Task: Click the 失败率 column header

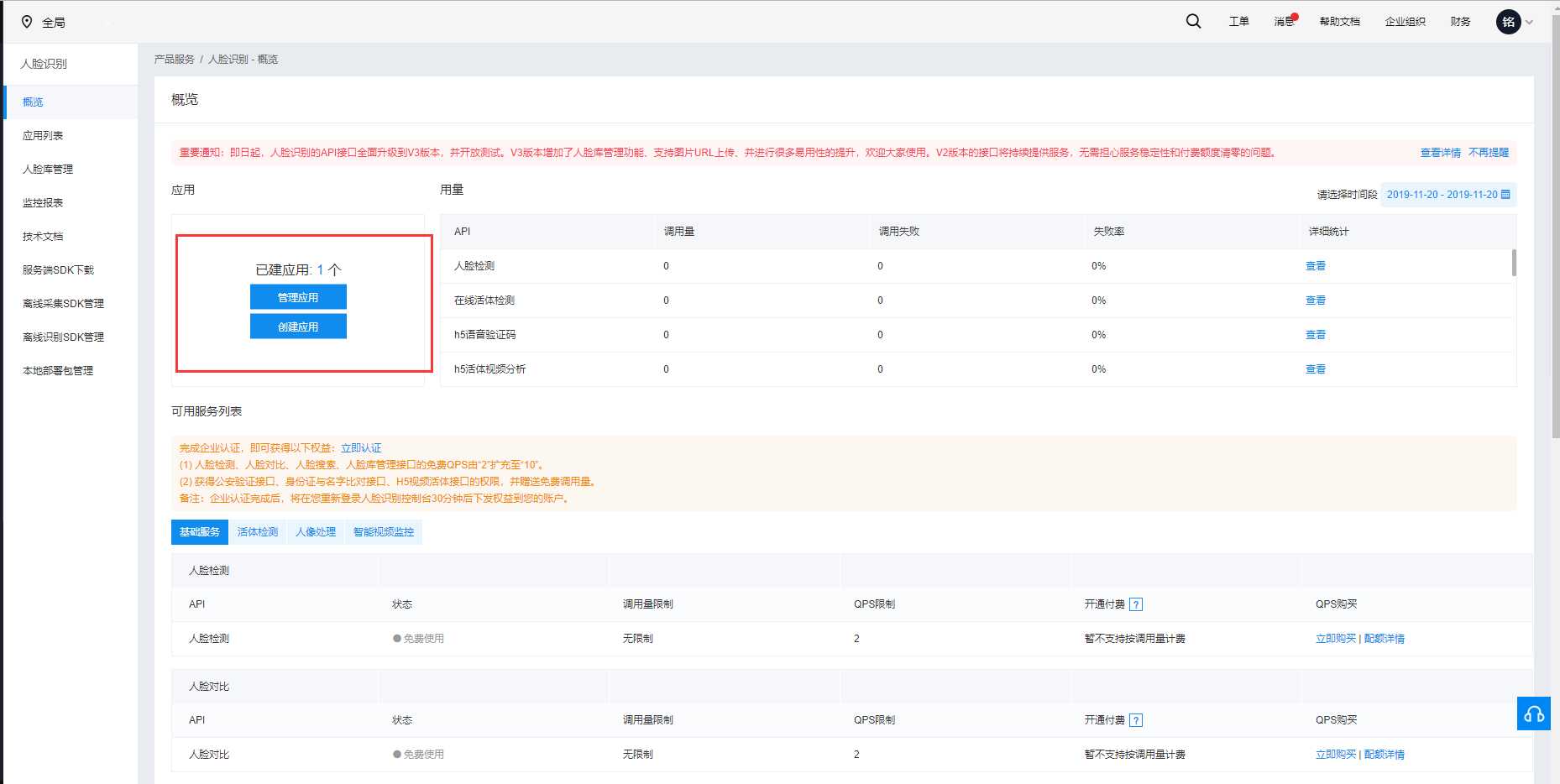Action: click(1108, 232)
